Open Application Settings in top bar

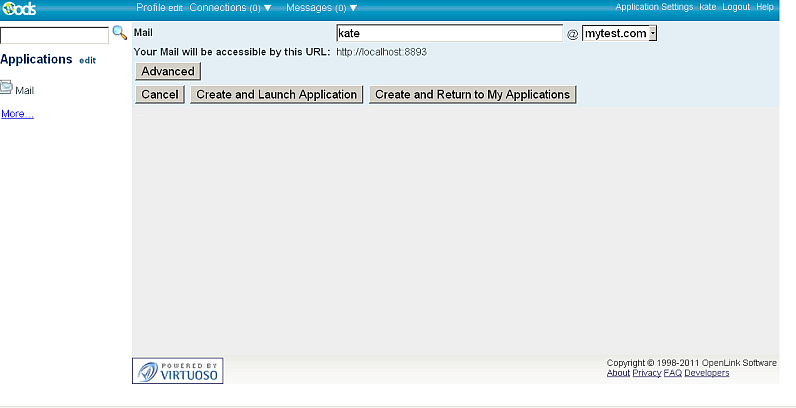654,7
